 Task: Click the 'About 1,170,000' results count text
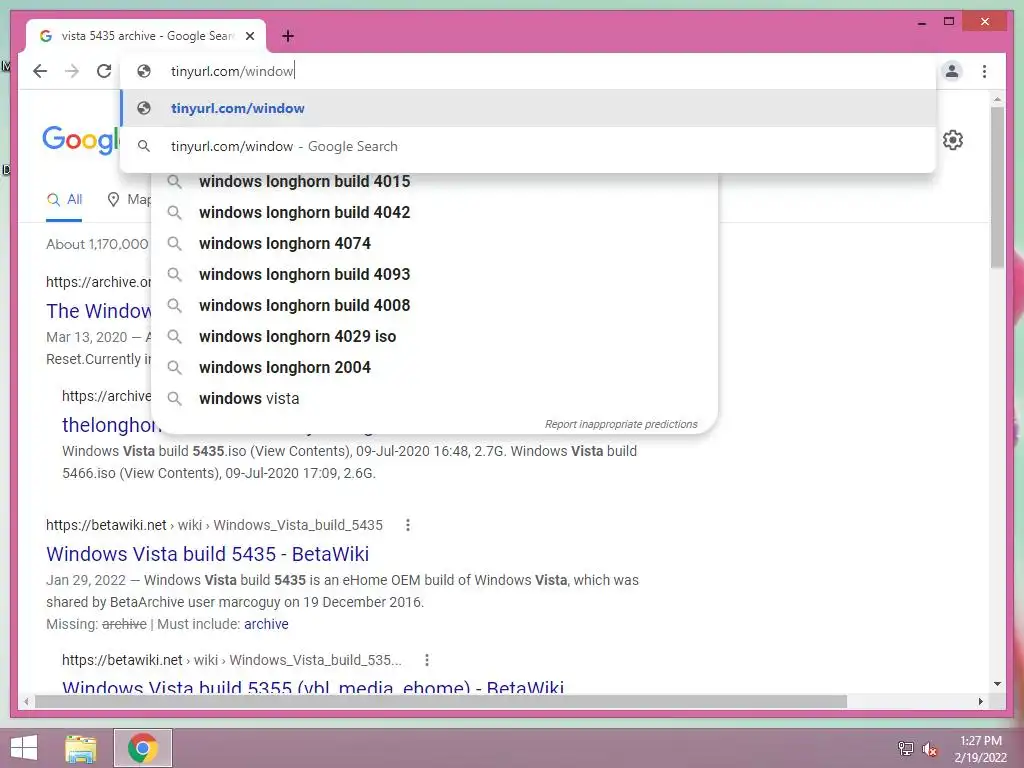[97, 244]
